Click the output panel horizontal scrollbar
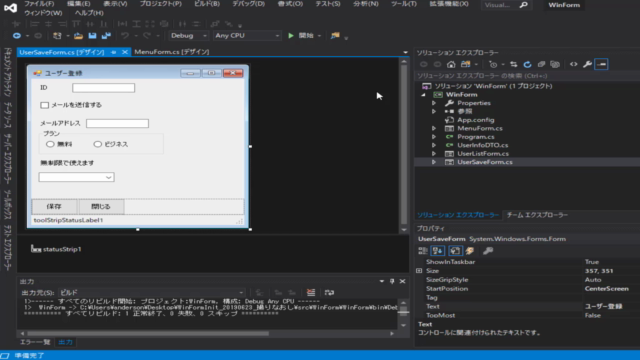Viewport: 640px width, 360px height. [x=148, y=333]
